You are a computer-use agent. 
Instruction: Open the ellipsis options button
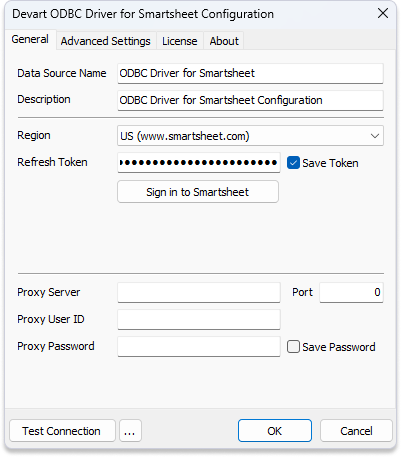[x=130, y=431]
